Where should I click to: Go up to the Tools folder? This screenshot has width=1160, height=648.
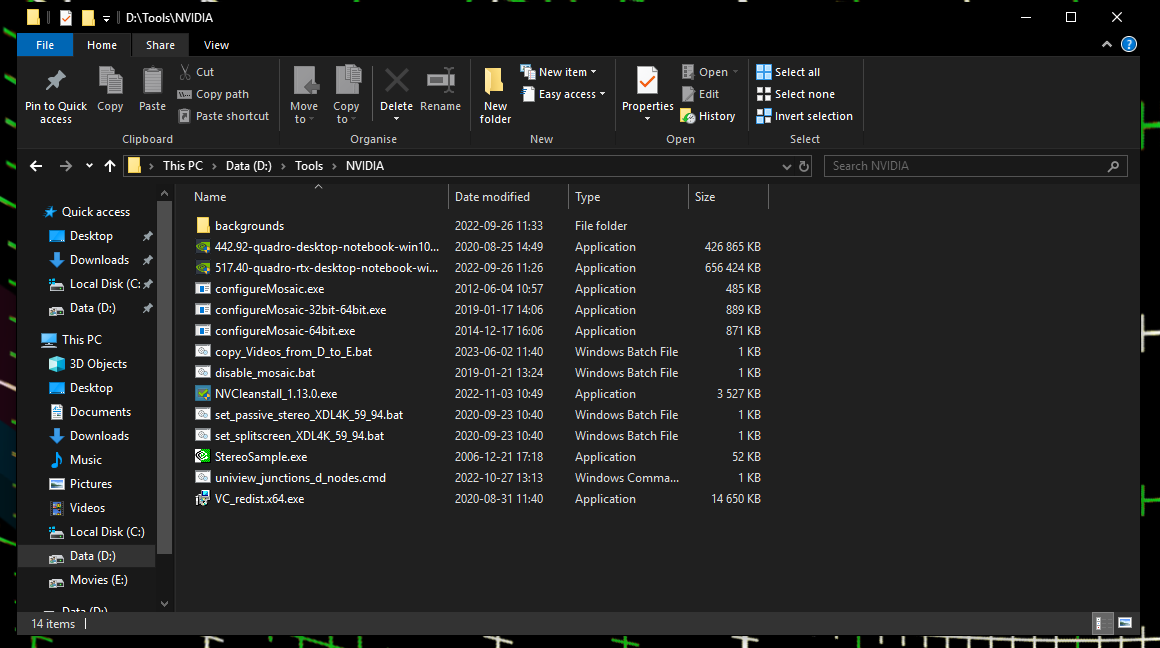pos(109,166)
